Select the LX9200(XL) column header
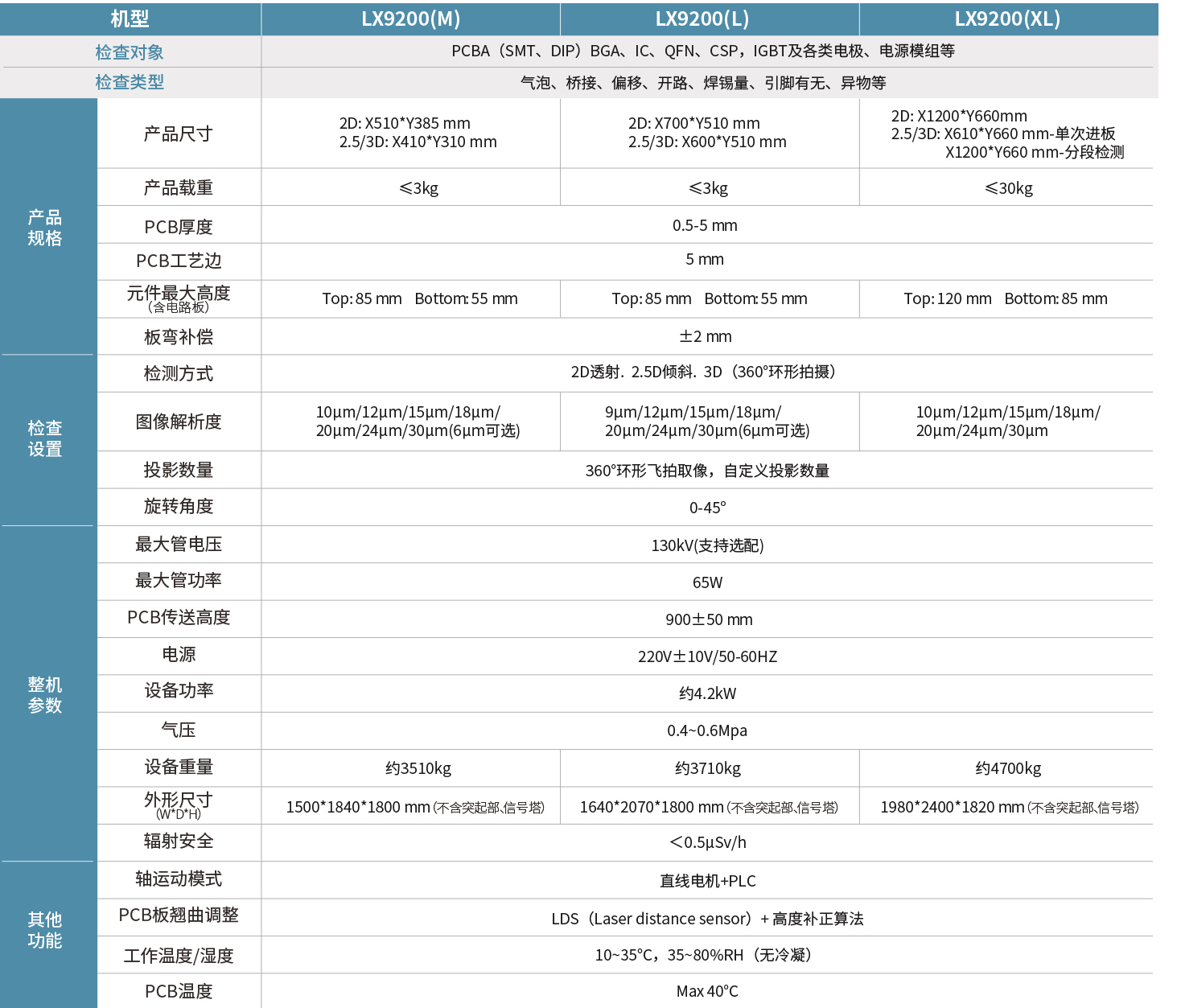Viewport: 1181px width, 1008px height. coord(1007,19)
